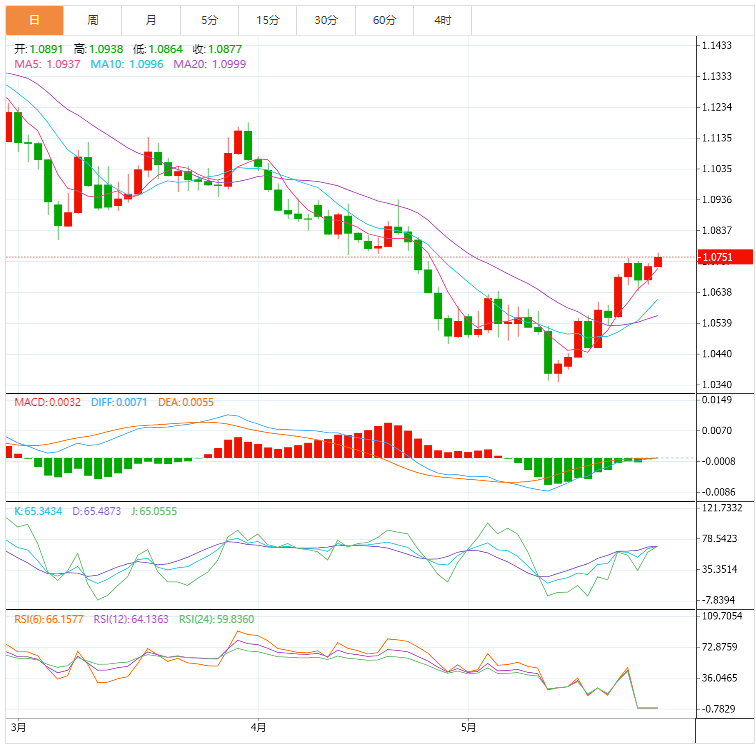Click the MA20: 1.0999 label
The width and height of the screenshot is (756, 749).
pyautogui.click(x=210, y=64)
